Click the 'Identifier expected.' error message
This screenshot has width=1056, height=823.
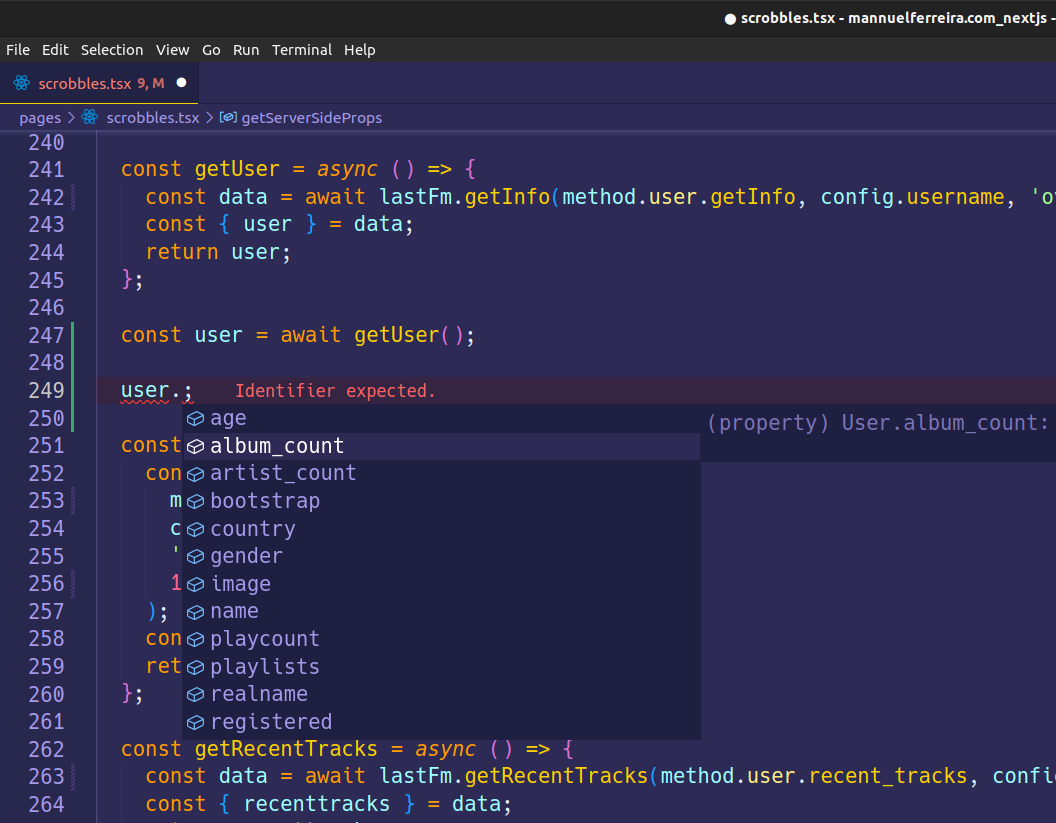point(335,391)
